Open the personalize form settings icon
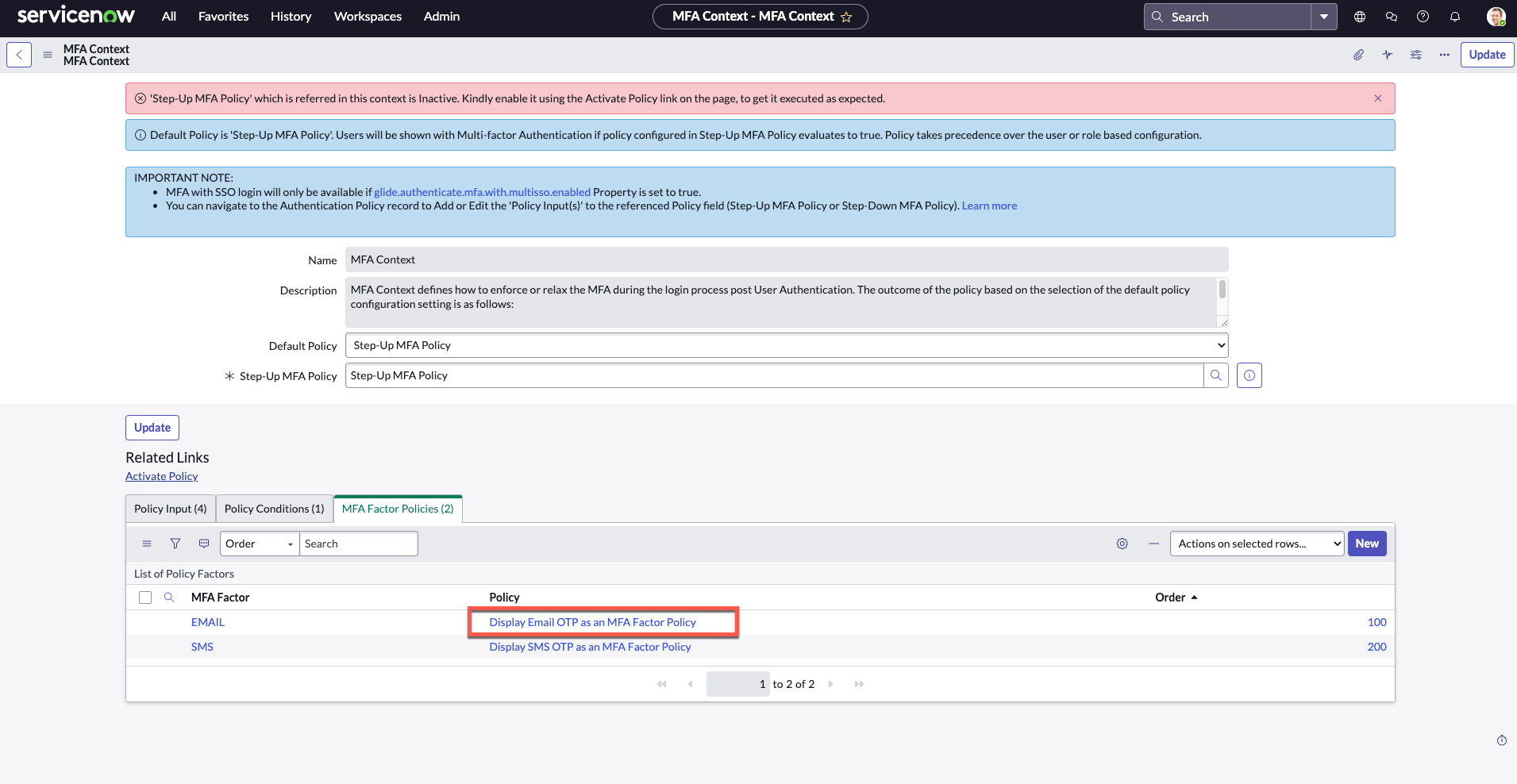This screenshot has width=1517, height=784. click(1416, 55)
